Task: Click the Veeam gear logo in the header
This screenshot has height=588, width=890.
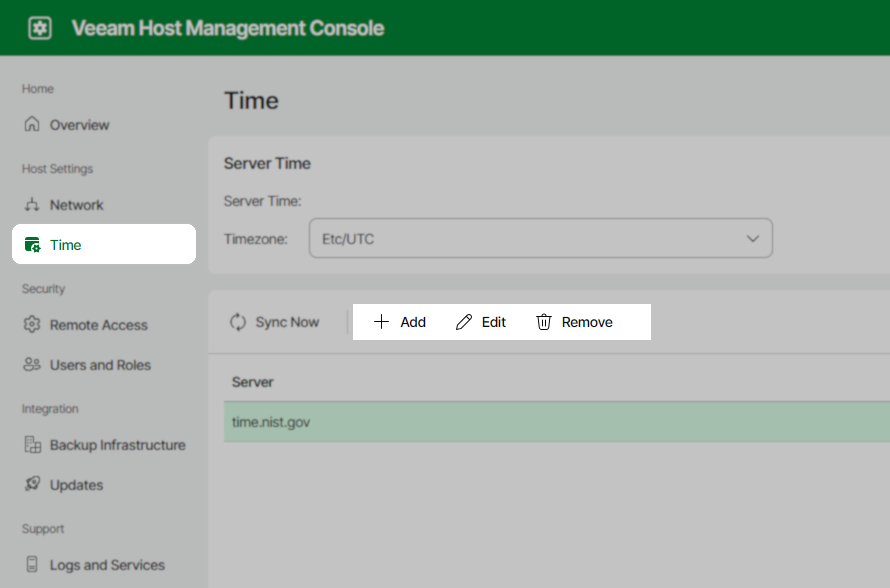Action: [x=38, y=27]
